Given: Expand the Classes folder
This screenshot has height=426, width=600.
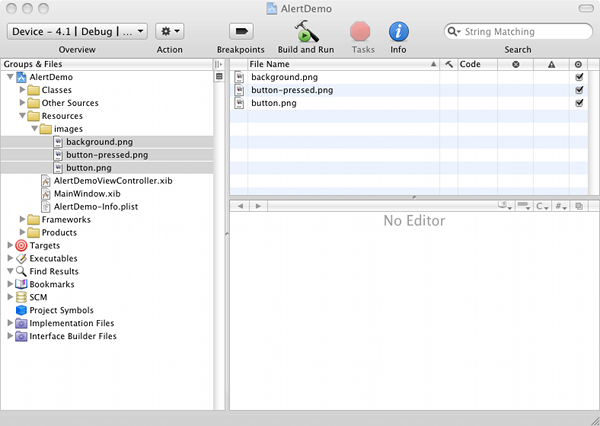Looking at the screenshot, I should point(23,90).
